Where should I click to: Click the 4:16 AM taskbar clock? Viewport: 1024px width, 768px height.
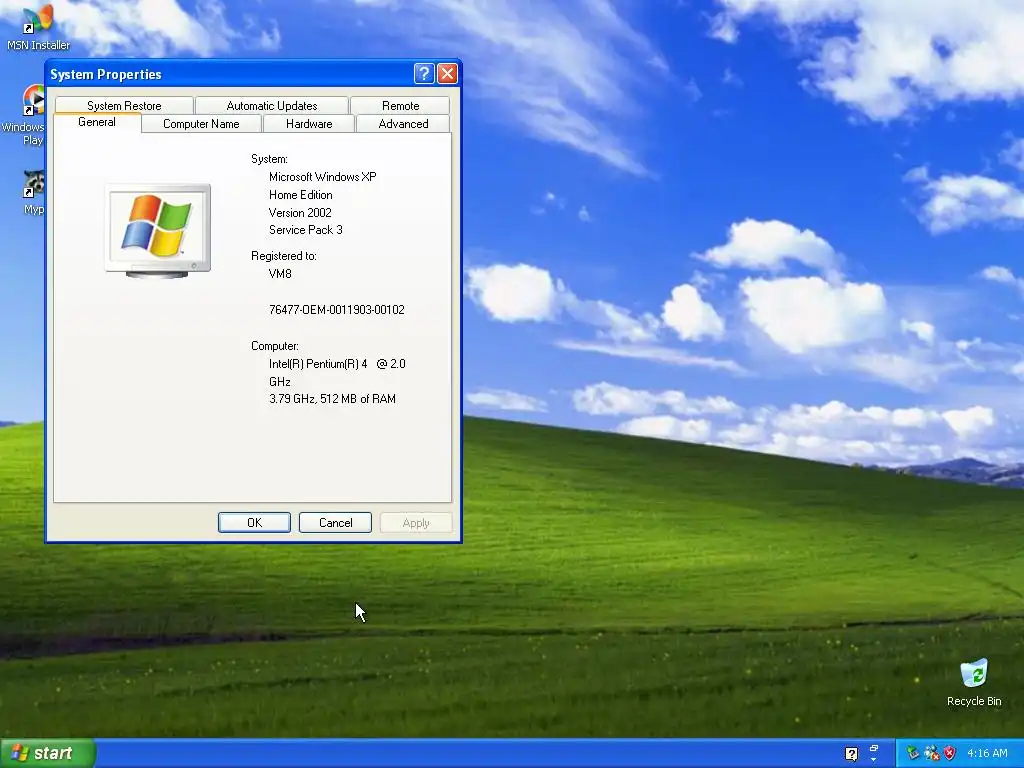(x=987, y=753)
